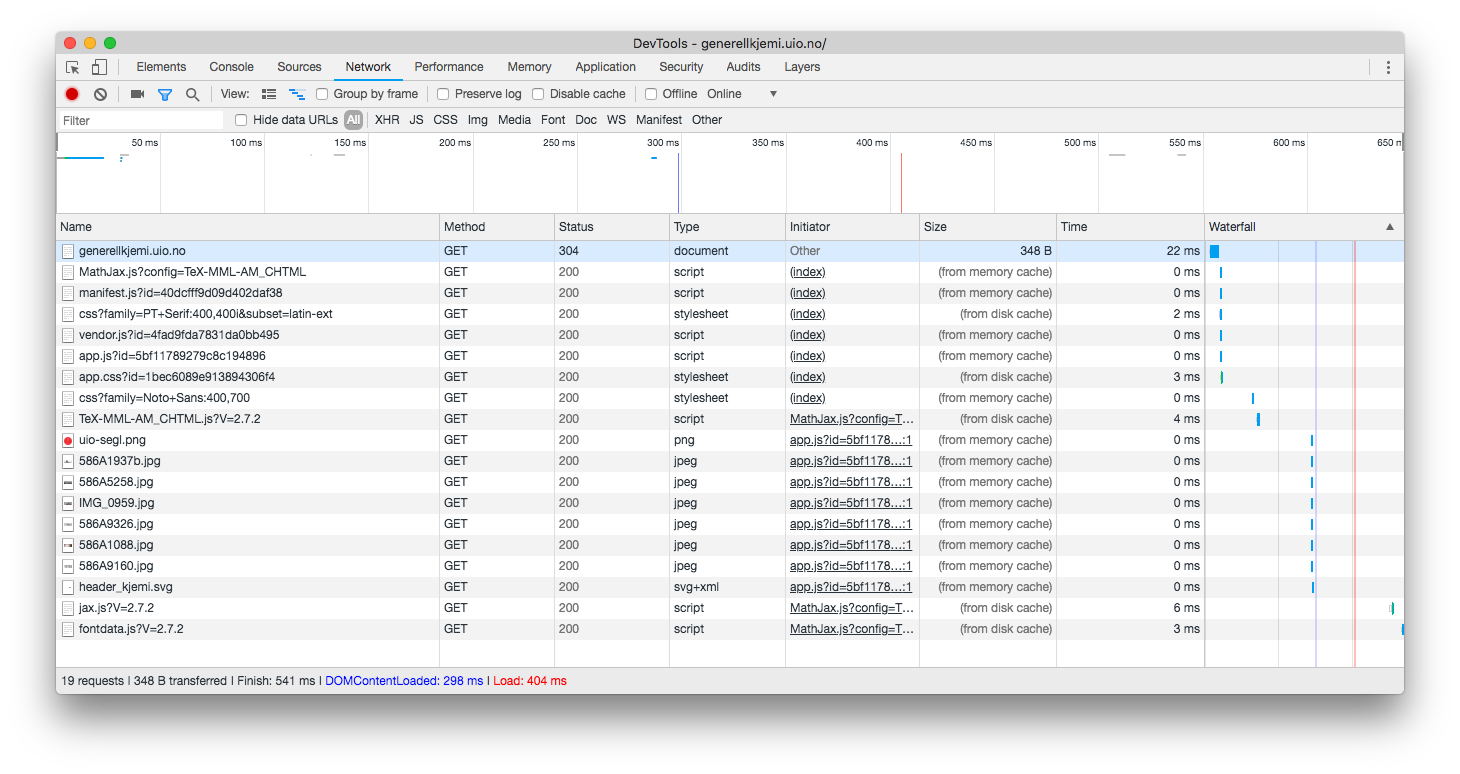Open the Online throttling dropdown
The height and width of the screenshot is (774, 1460).
pyautogui.click(x=742, y=94)
